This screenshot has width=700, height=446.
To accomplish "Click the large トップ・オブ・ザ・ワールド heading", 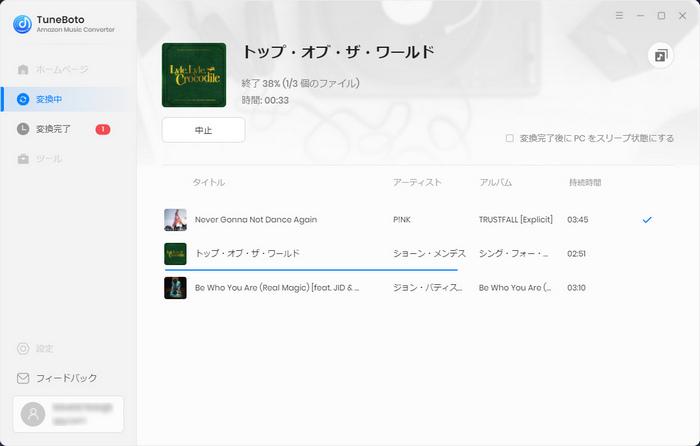I will click(338, 52).
